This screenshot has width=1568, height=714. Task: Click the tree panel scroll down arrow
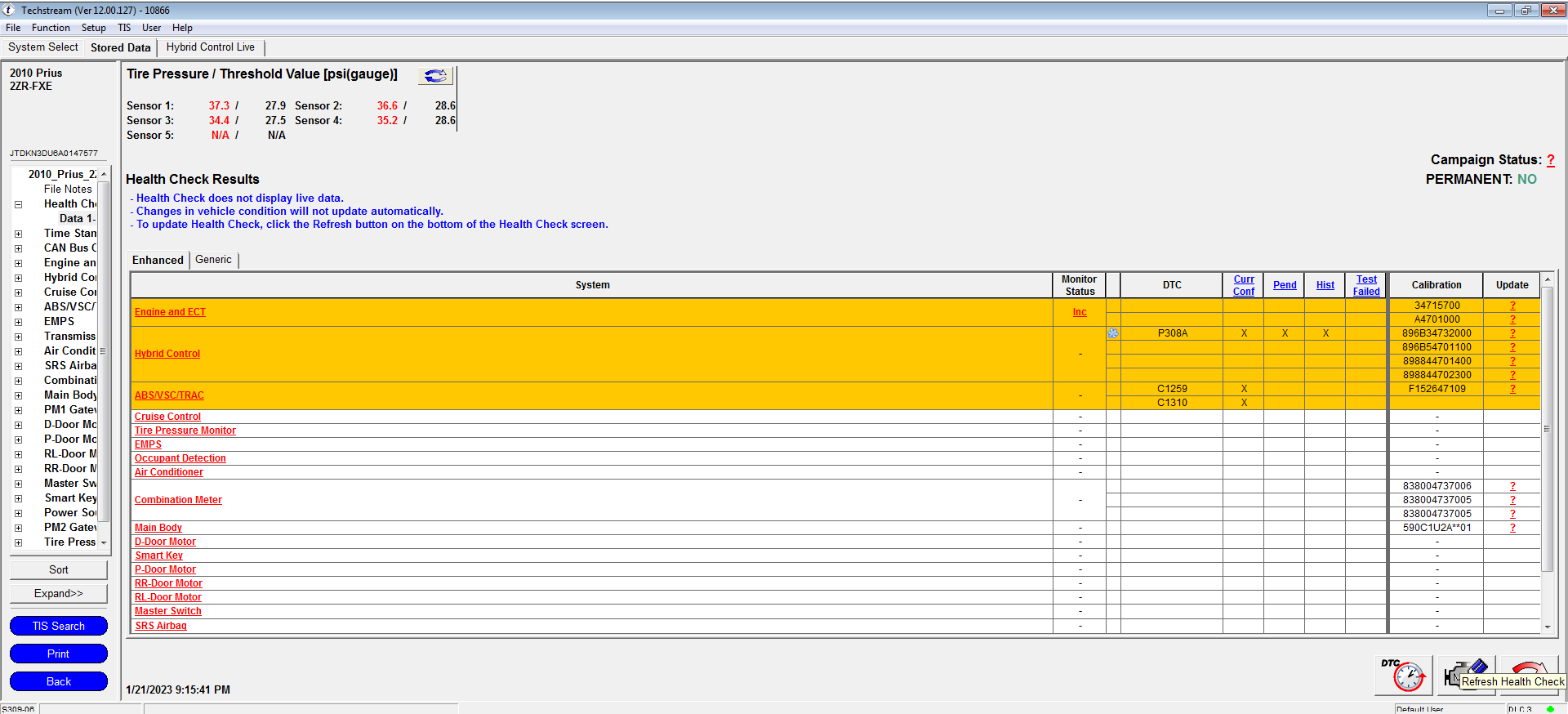coord(104,542)
